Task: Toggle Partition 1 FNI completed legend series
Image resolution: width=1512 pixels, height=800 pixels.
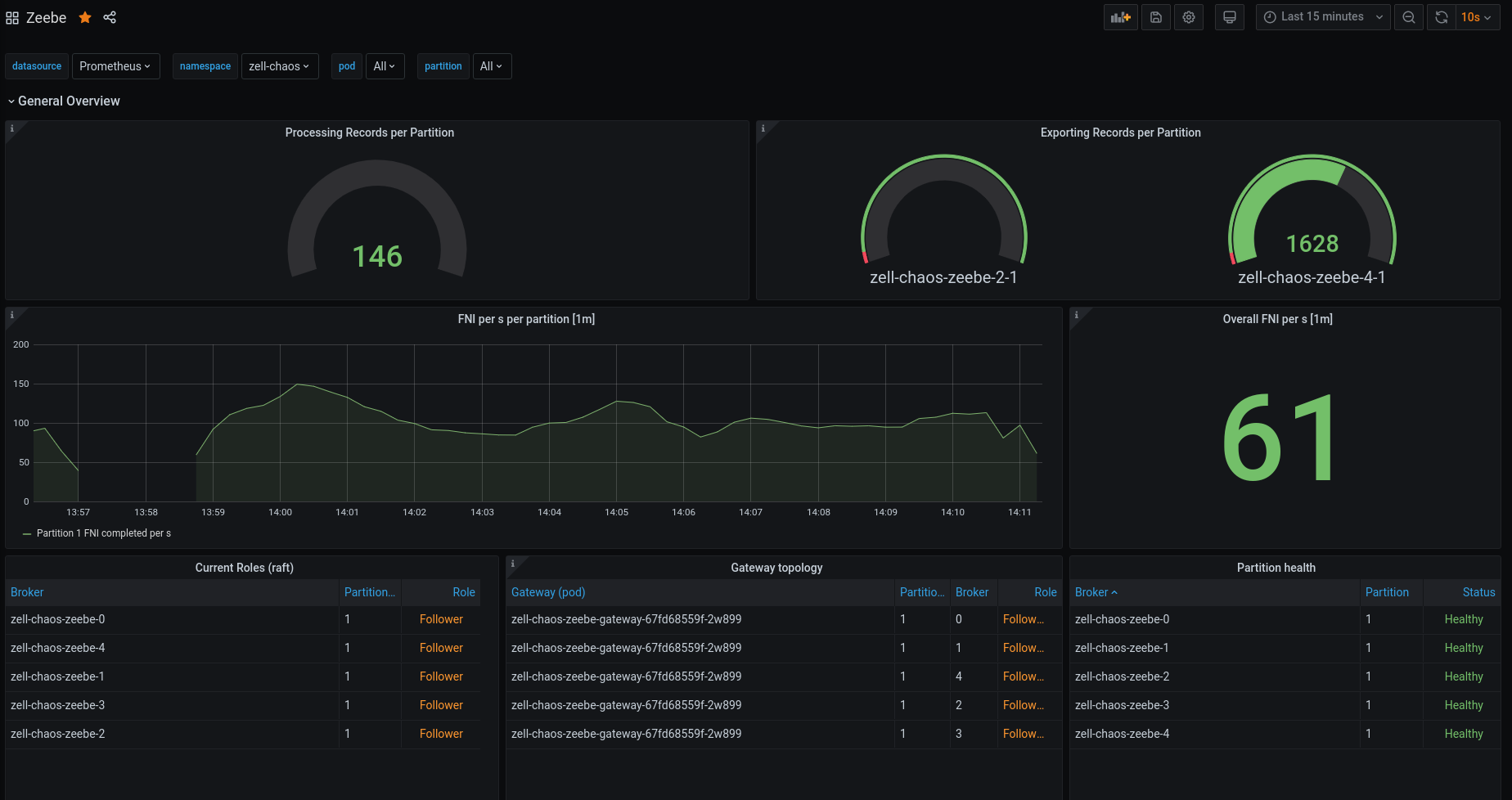Action: pos(104,533)
